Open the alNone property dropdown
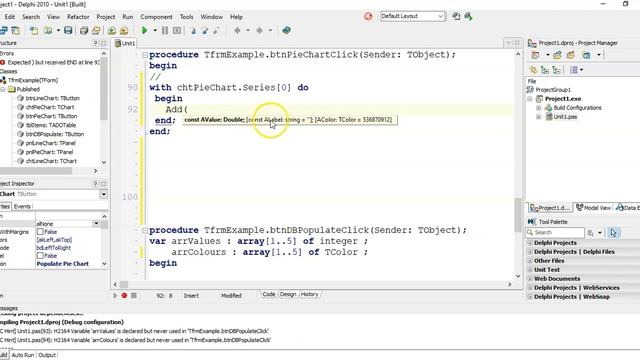Screen dimensions: 640x360 96,224
